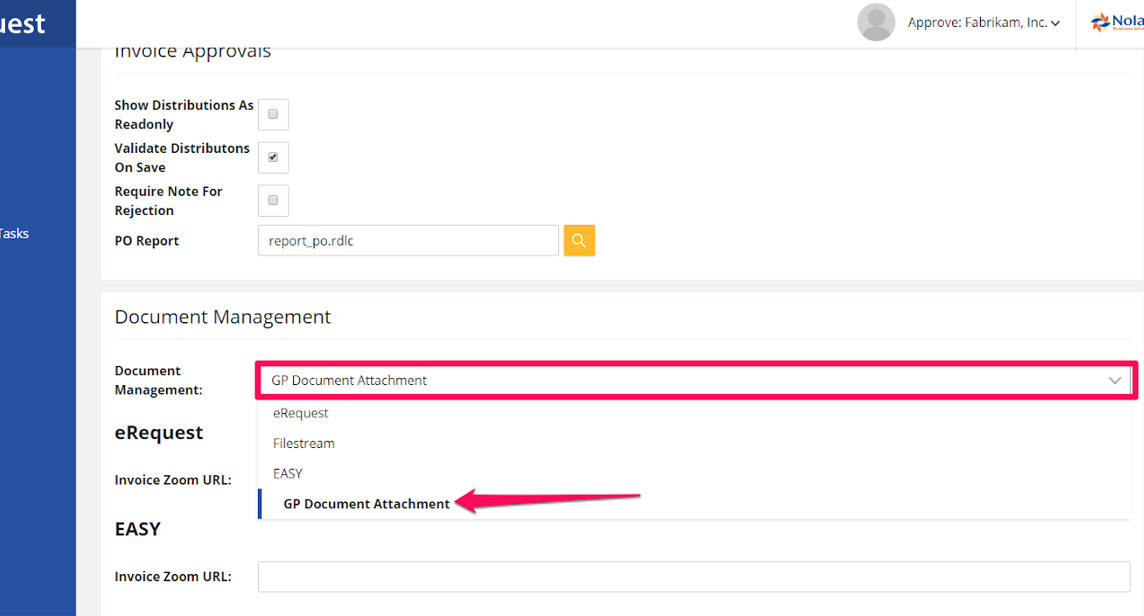Open Tasks in the left sidebar
Viewport: 1144px width, 616px height.
pyautogui.click(x=15, y=234)
